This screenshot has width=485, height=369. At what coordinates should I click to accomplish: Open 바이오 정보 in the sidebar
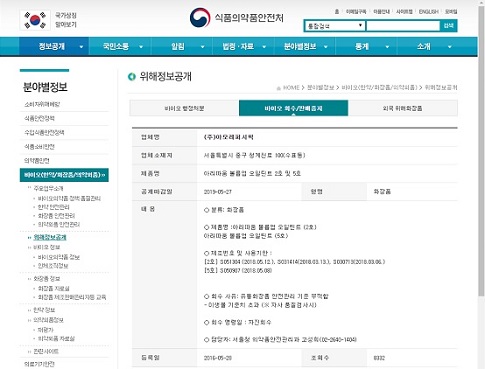(x=47, y=247)
